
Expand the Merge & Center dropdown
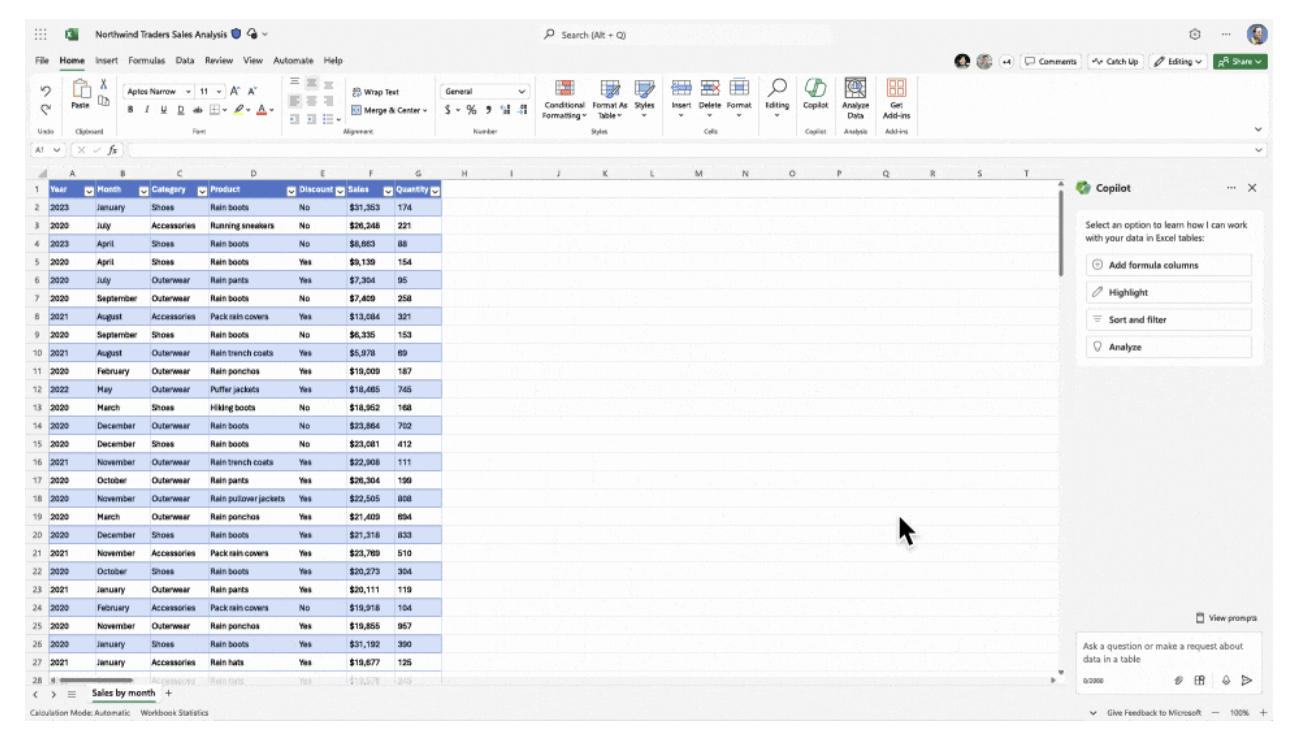425,110
